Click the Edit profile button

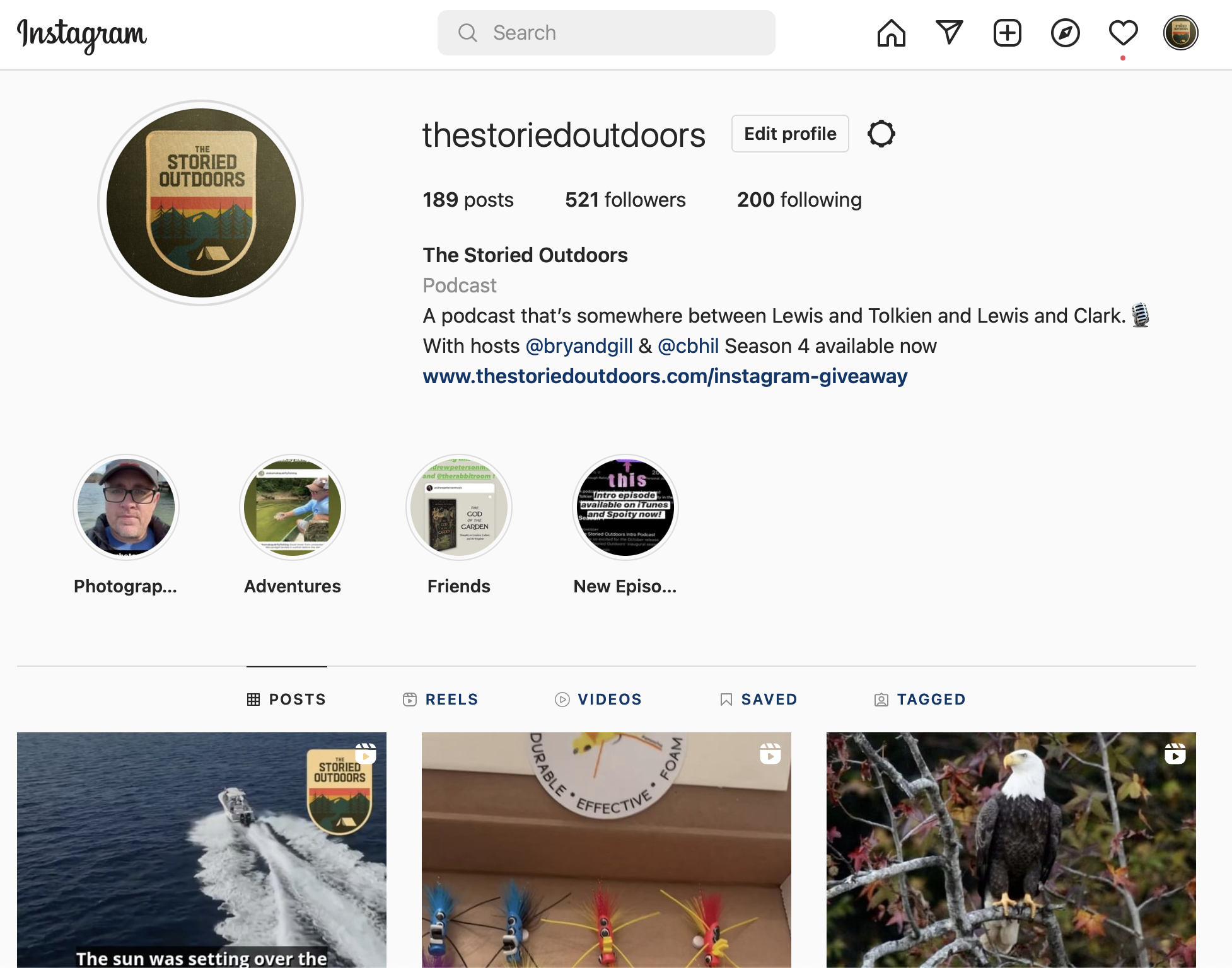click(x=790, y=134)
